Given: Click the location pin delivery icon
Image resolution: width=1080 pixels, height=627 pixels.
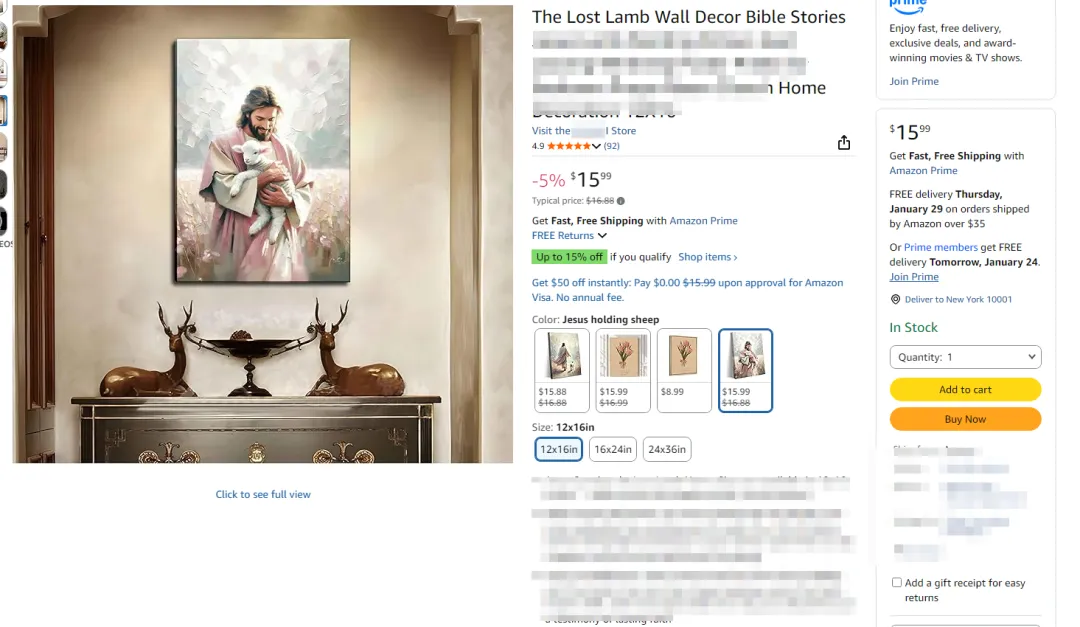Looking at the screenshot, I should pos(895,300).
